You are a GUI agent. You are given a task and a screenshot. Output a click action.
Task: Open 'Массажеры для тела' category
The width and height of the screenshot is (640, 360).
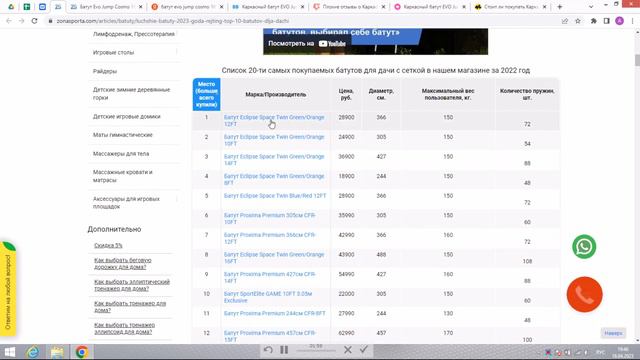tap(121, 154)
